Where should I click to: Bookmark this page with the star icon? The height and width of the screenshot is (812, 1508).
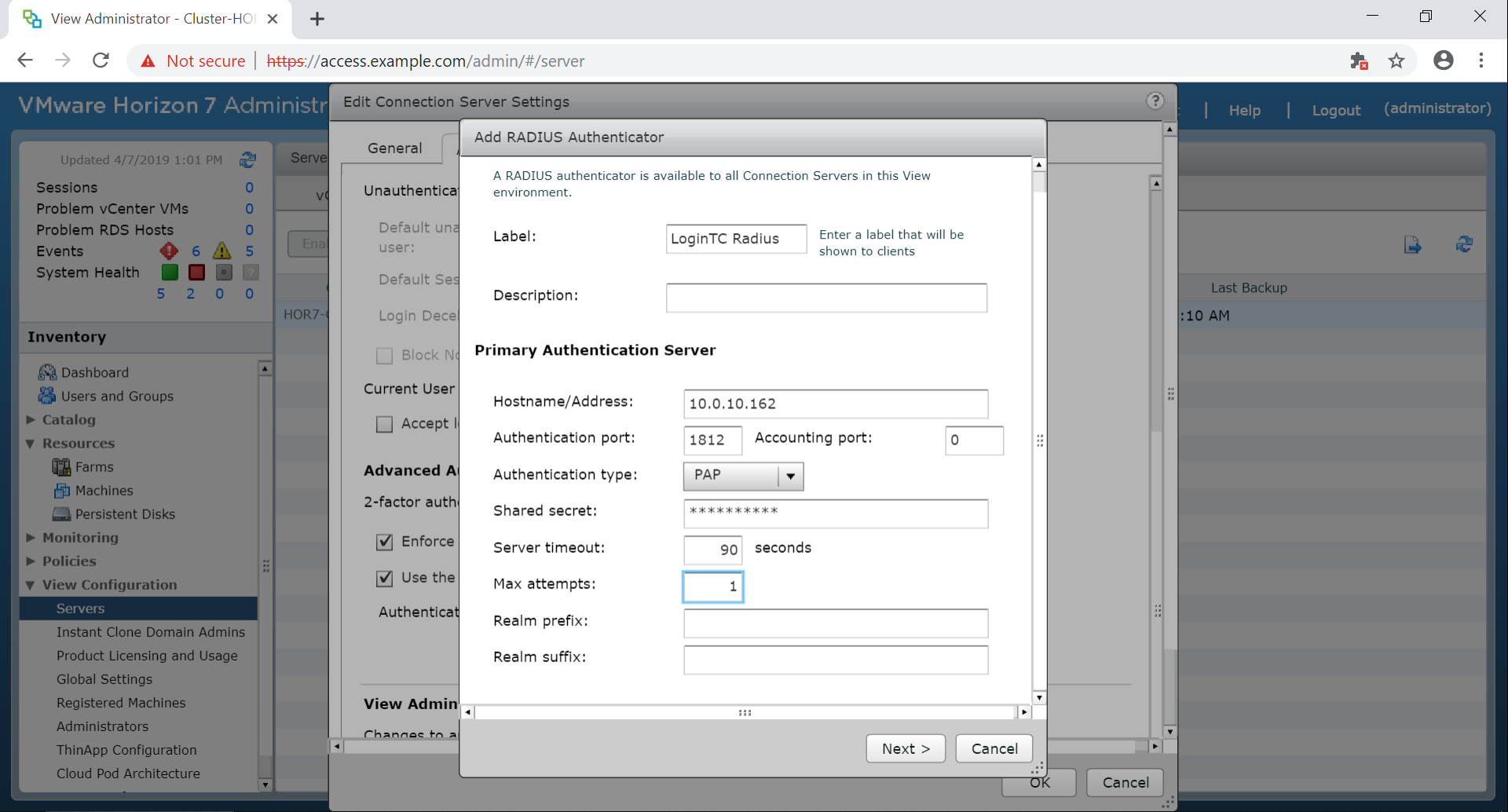[x=1396, y=60]
